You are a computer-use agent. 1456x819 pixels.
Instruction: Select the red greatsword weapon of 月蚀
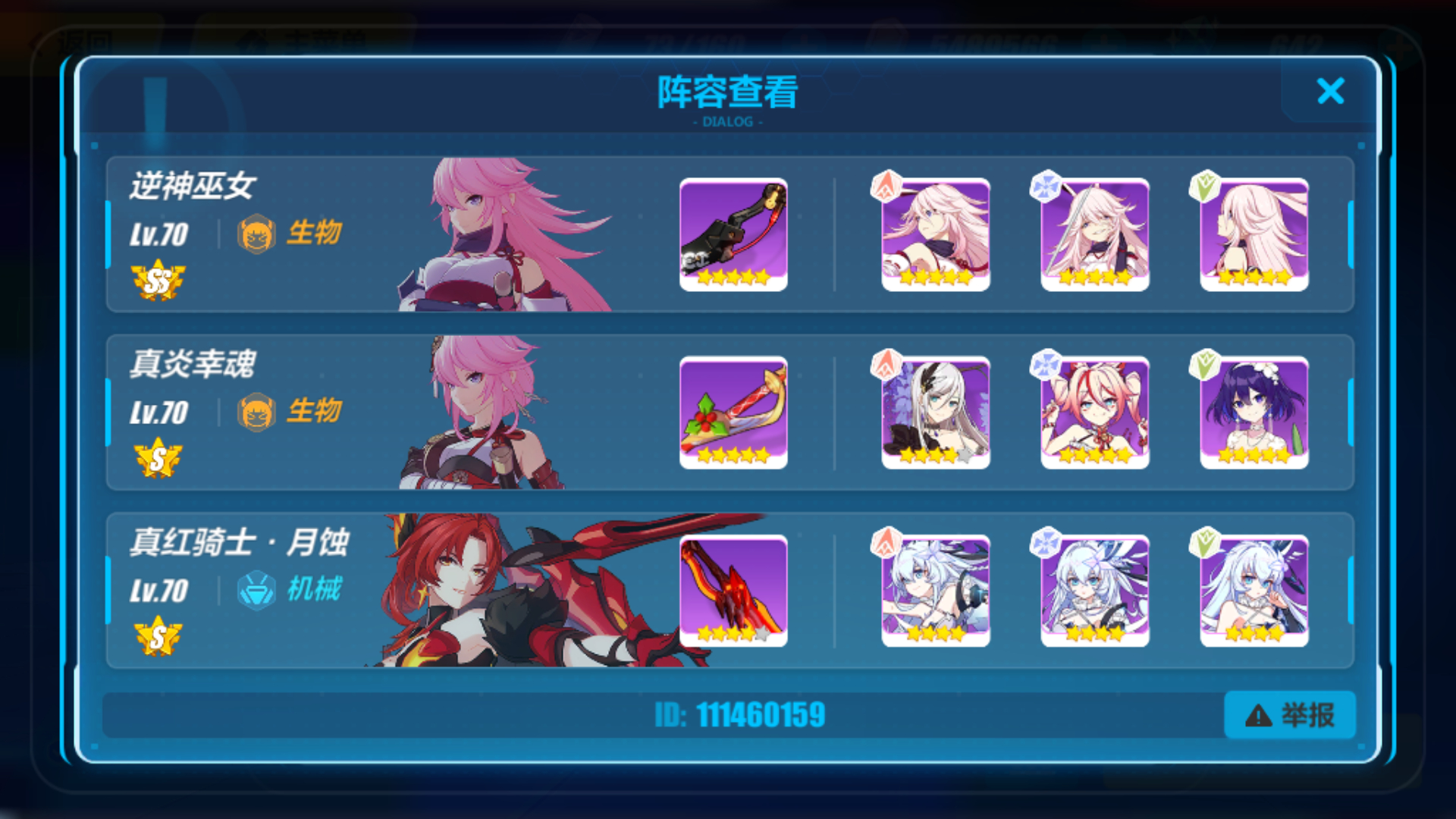(733, 591)
